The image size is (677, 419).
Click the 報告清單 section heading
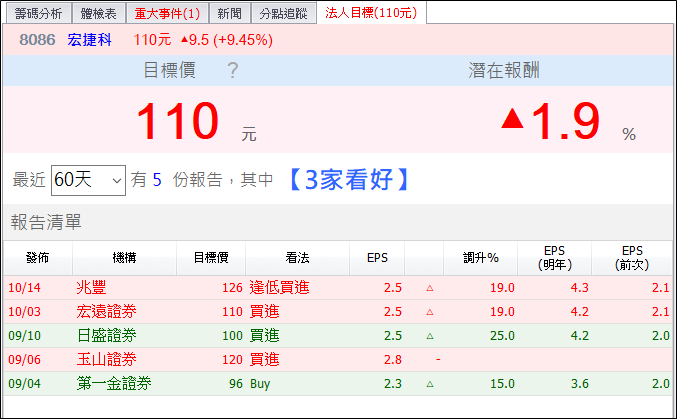click(x=46, y=222)
